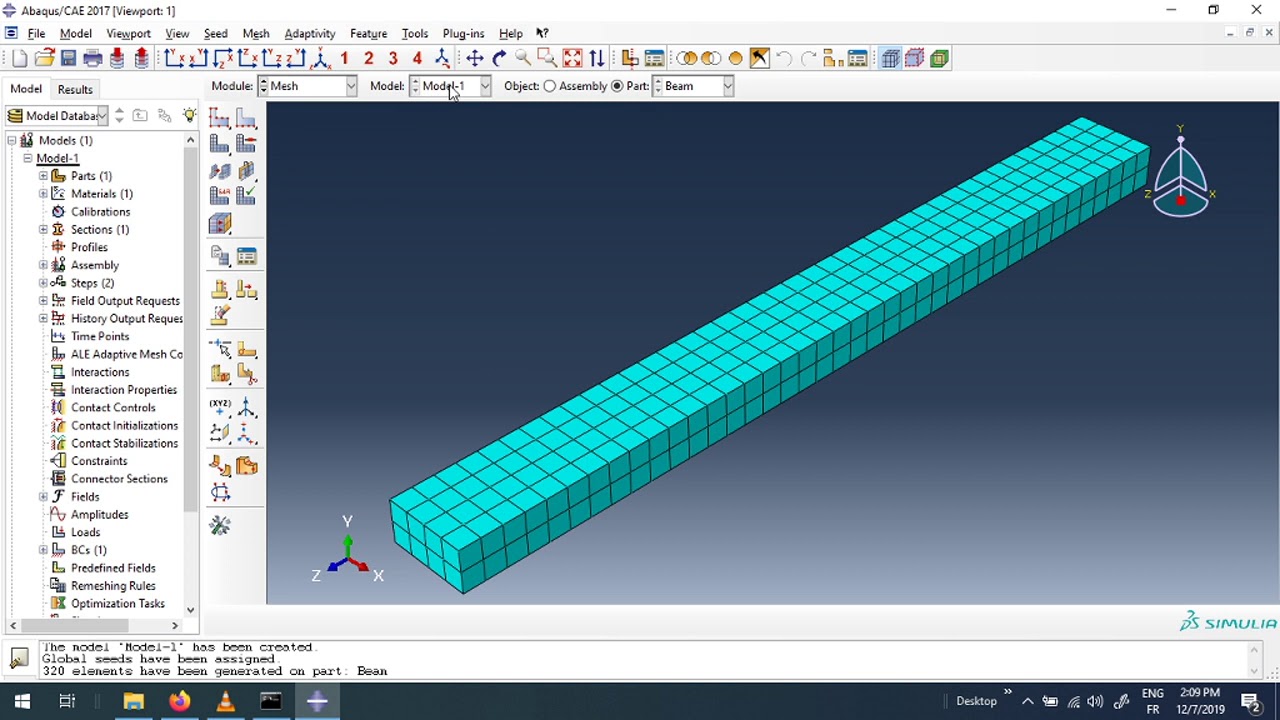Screen dimensions: 1280x720
Task: Select Calibrations in the model tree
Action: coord(100,212)
